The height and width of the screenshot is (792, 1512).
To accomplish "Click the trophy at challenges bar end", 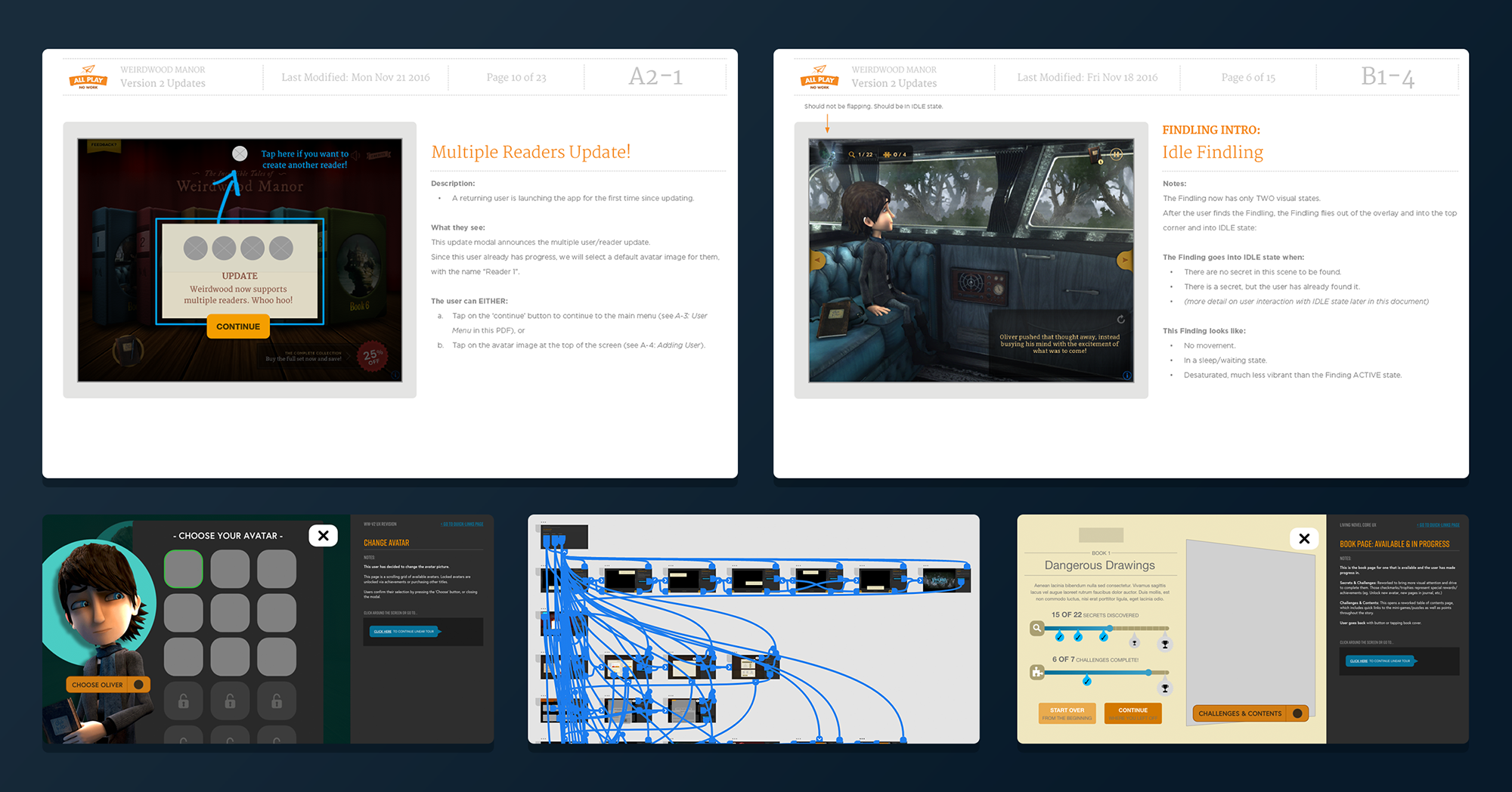I will (1165, 688).
